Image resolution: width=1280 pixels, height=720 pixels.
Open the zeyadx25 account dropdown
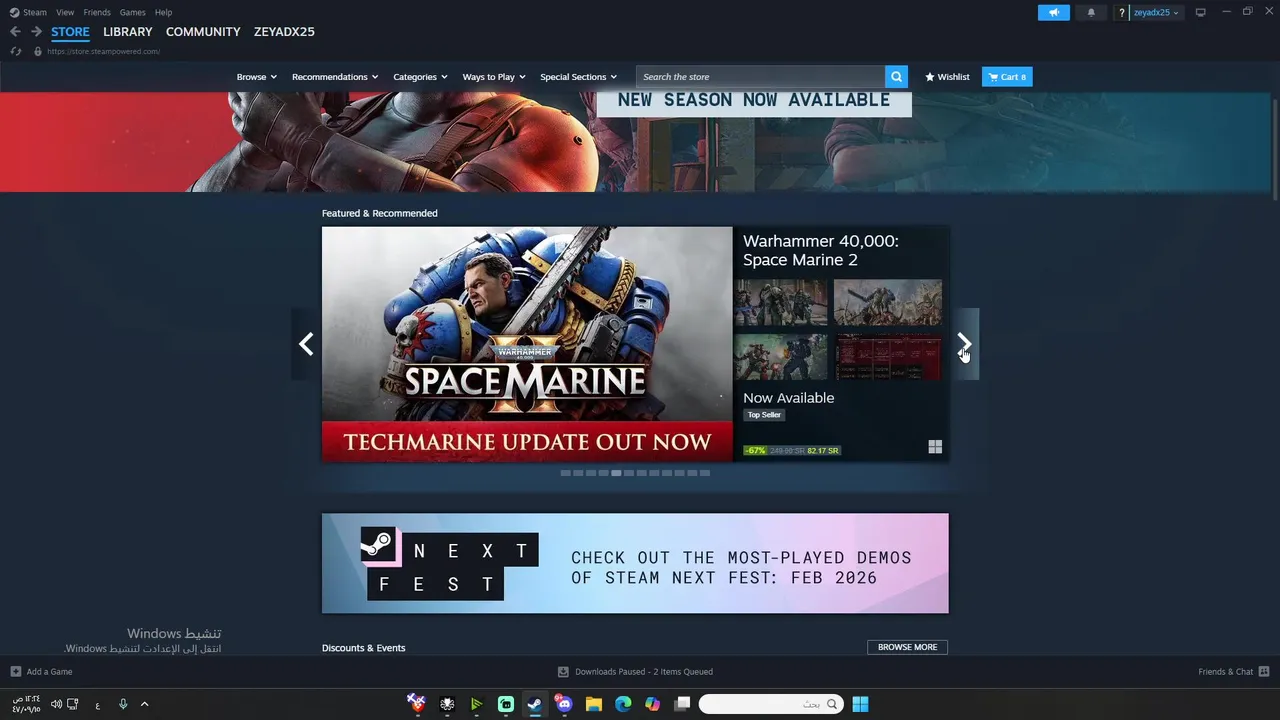pyautogui.click(x=1156, y=12)
